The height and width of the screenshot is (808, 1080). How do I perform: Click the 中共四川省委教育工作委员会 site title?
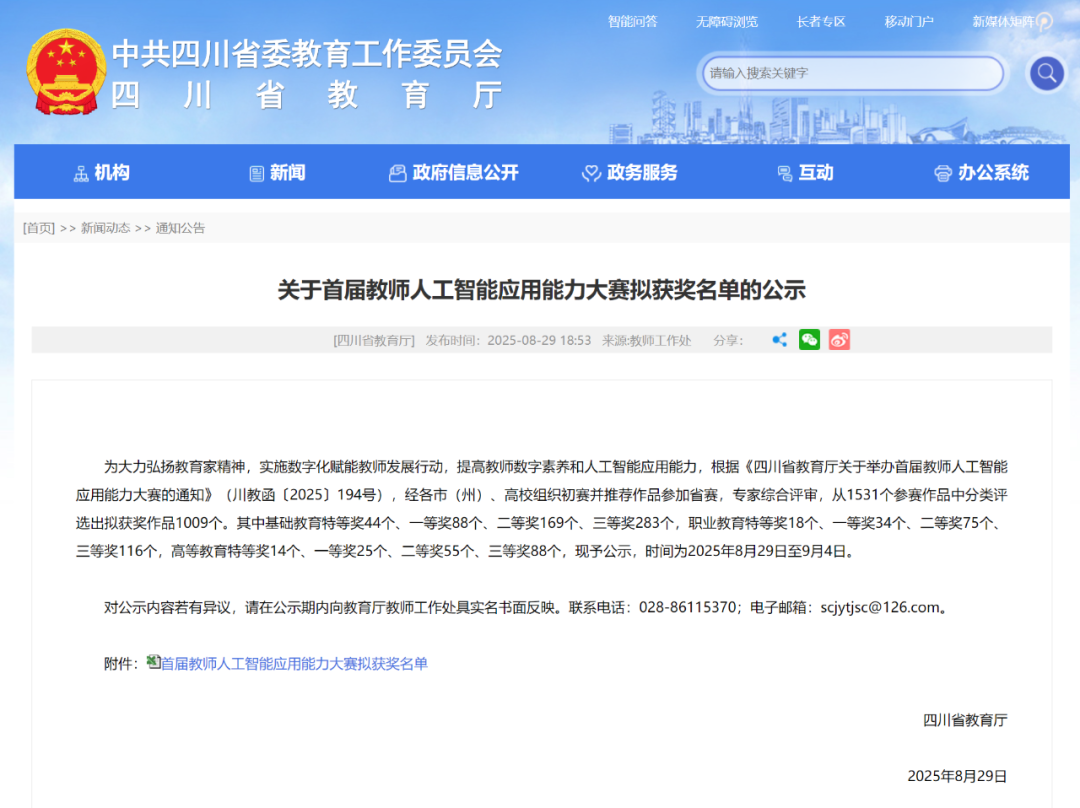(307, 54)
